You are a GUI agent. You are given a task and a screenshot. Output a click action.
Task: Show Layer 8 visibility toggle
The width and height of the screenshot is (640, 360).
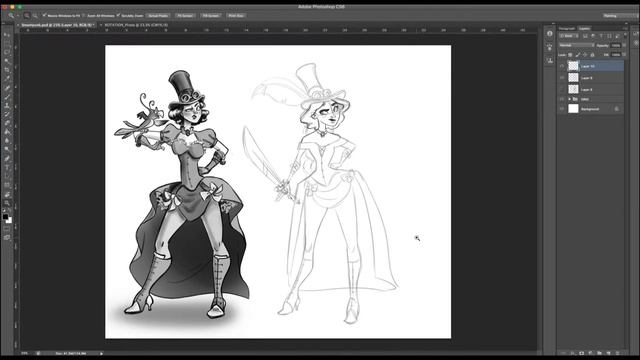click(x=562, y=89)
